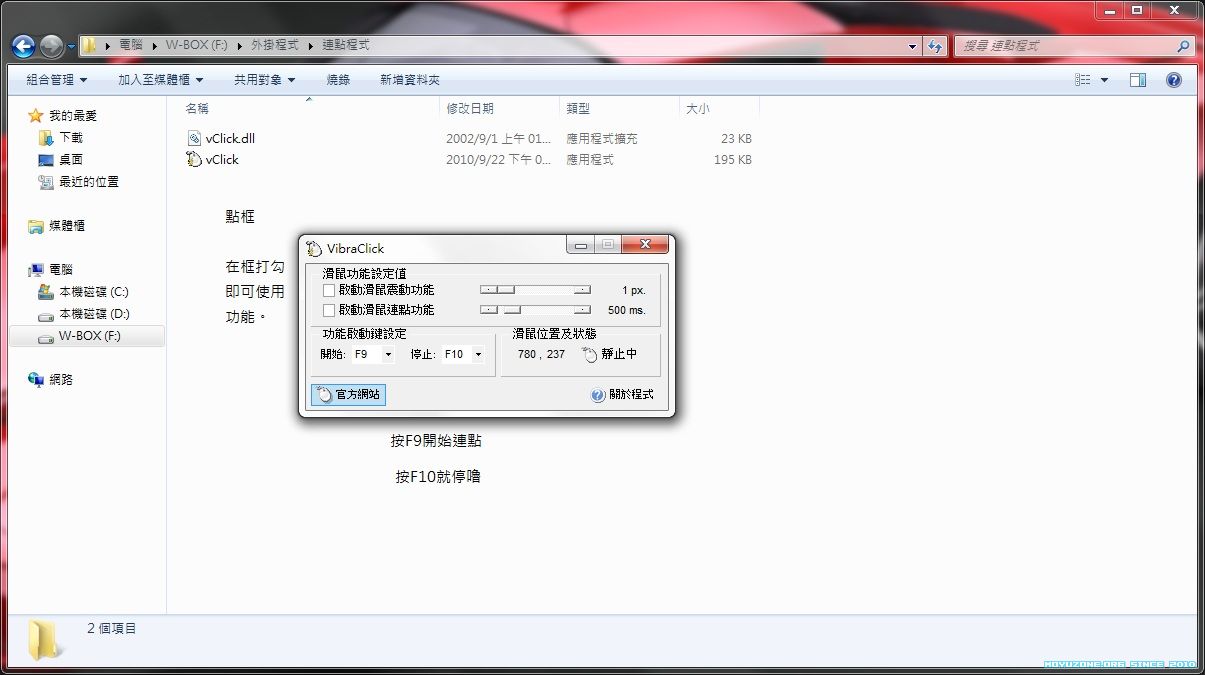1205x675 pixels.
Task: Expand the 組合管理 toolbar menu
Action: click(x=56, y=80)
